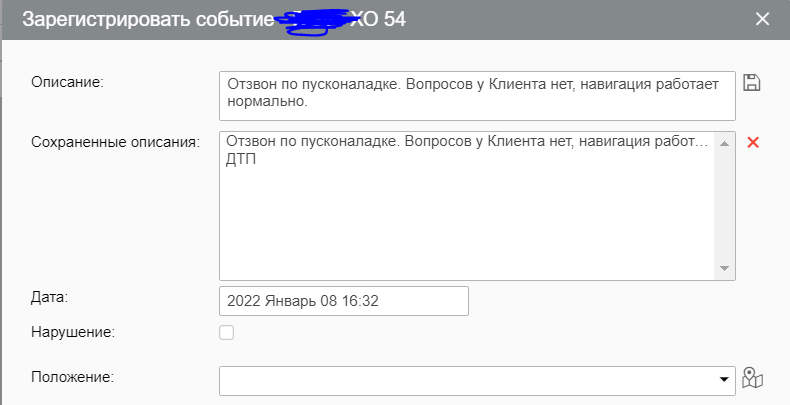
Task: Enable the Нарушение checkbox
Action: point(227,332)
